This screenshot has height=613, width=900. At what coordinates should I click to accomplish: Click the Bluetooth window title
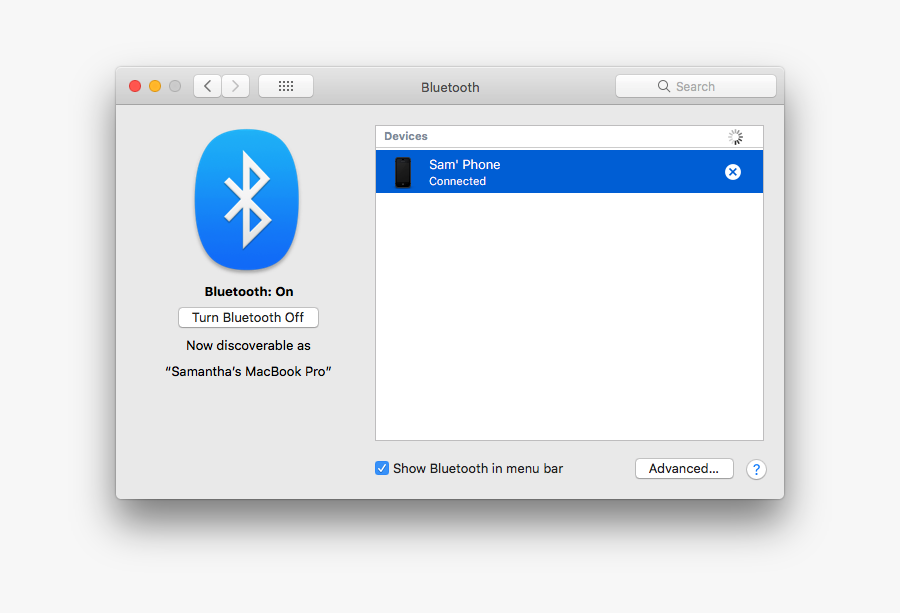click(x=450, y=87)
